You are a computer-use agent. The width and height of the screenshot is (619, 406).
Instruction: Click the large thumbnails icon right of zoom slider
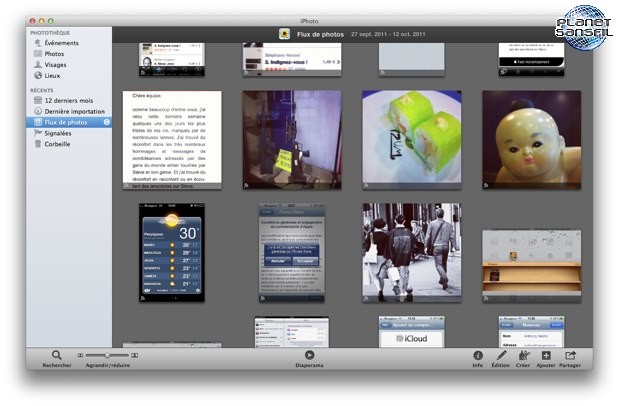pyautogui.click(x=135, y=355)
